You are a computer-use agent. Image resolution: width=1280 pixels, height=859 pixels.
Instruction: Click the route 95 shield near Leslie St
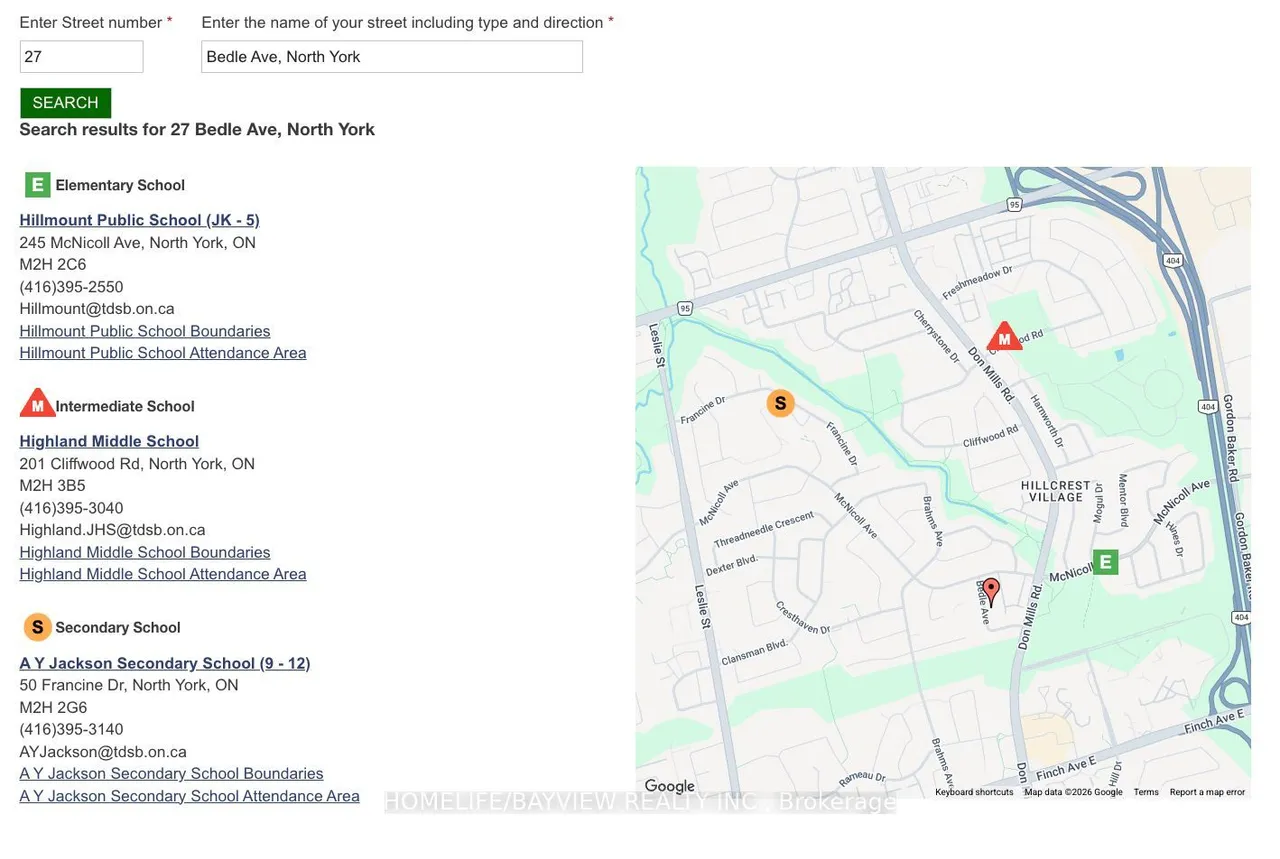(x=685, y=309)
